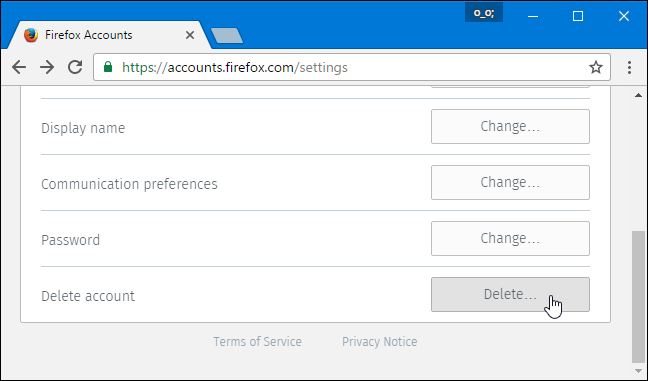Click the Firefox logo favicon on the tab
Screen dimensions: 648x381
click(31, 35)
